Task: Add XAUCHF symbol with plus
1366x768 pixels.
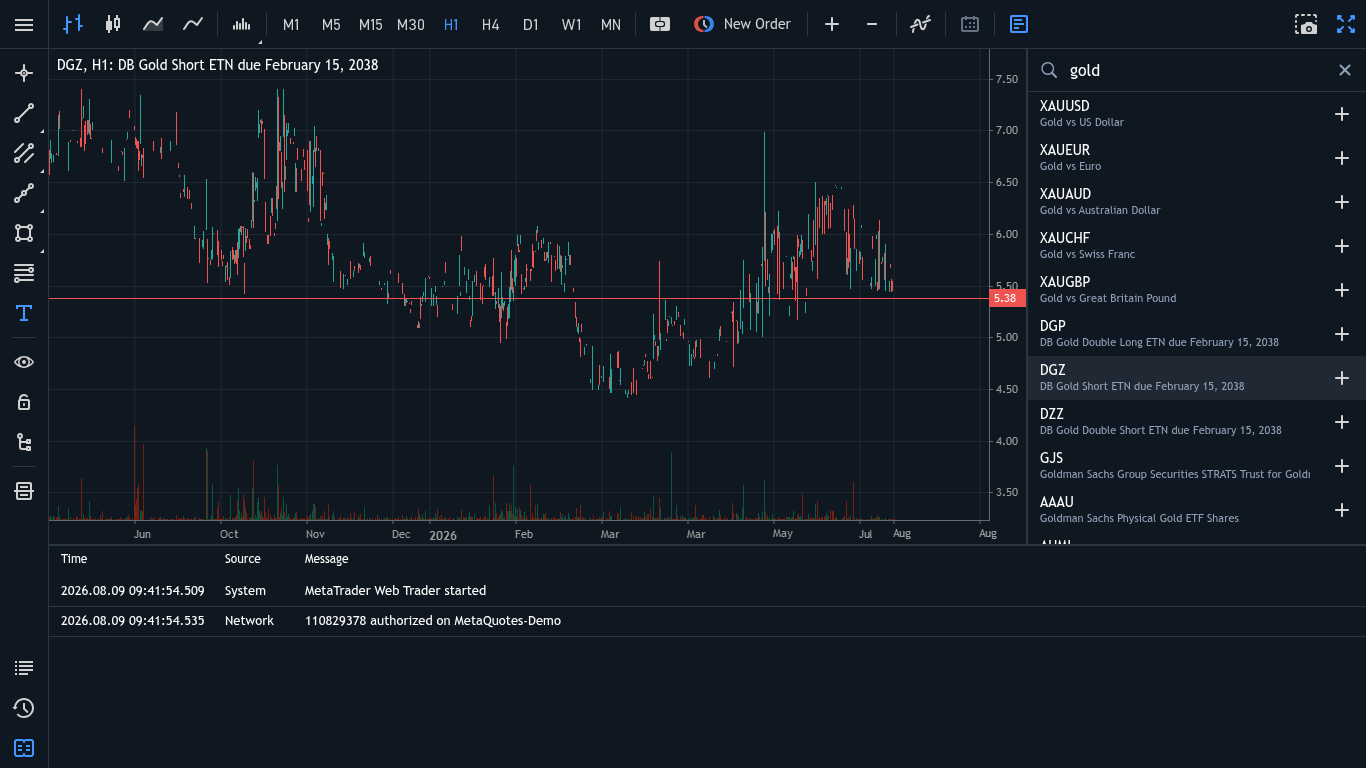Action: click(1342, 246)
